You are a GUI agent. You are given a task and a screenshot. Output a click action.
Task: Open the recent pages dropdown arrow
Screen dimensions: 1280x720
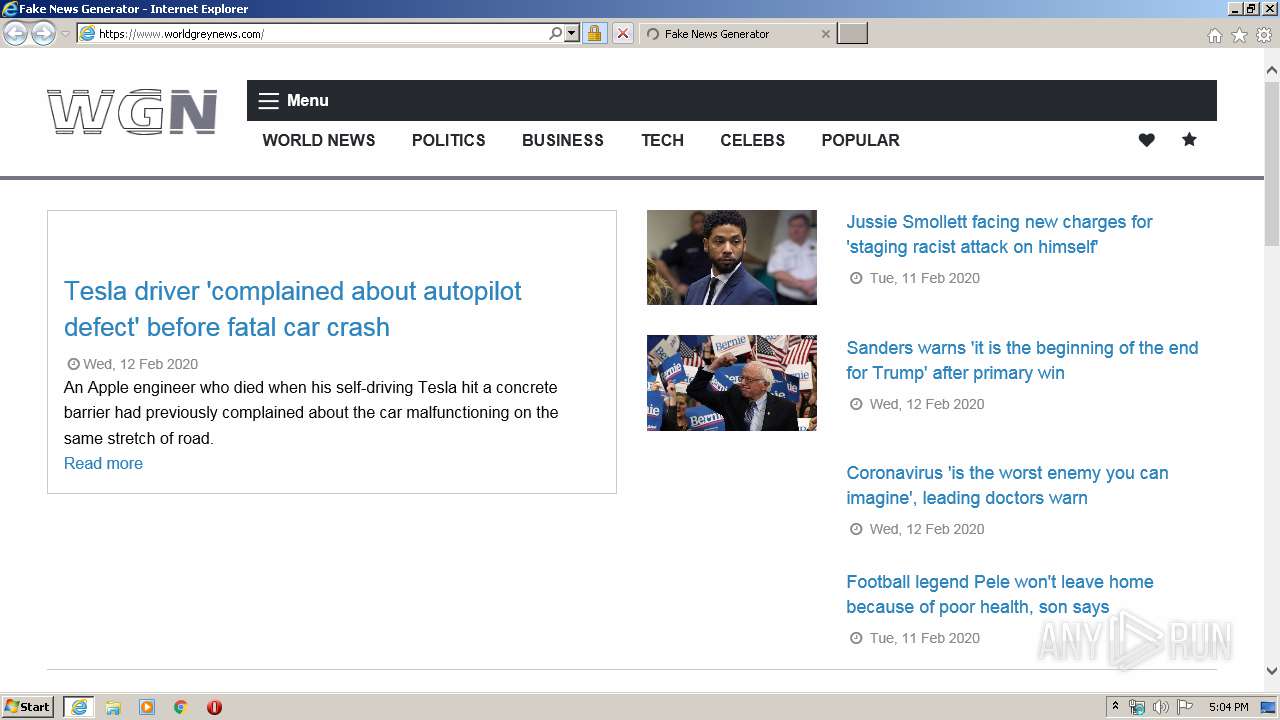(65, 34)
